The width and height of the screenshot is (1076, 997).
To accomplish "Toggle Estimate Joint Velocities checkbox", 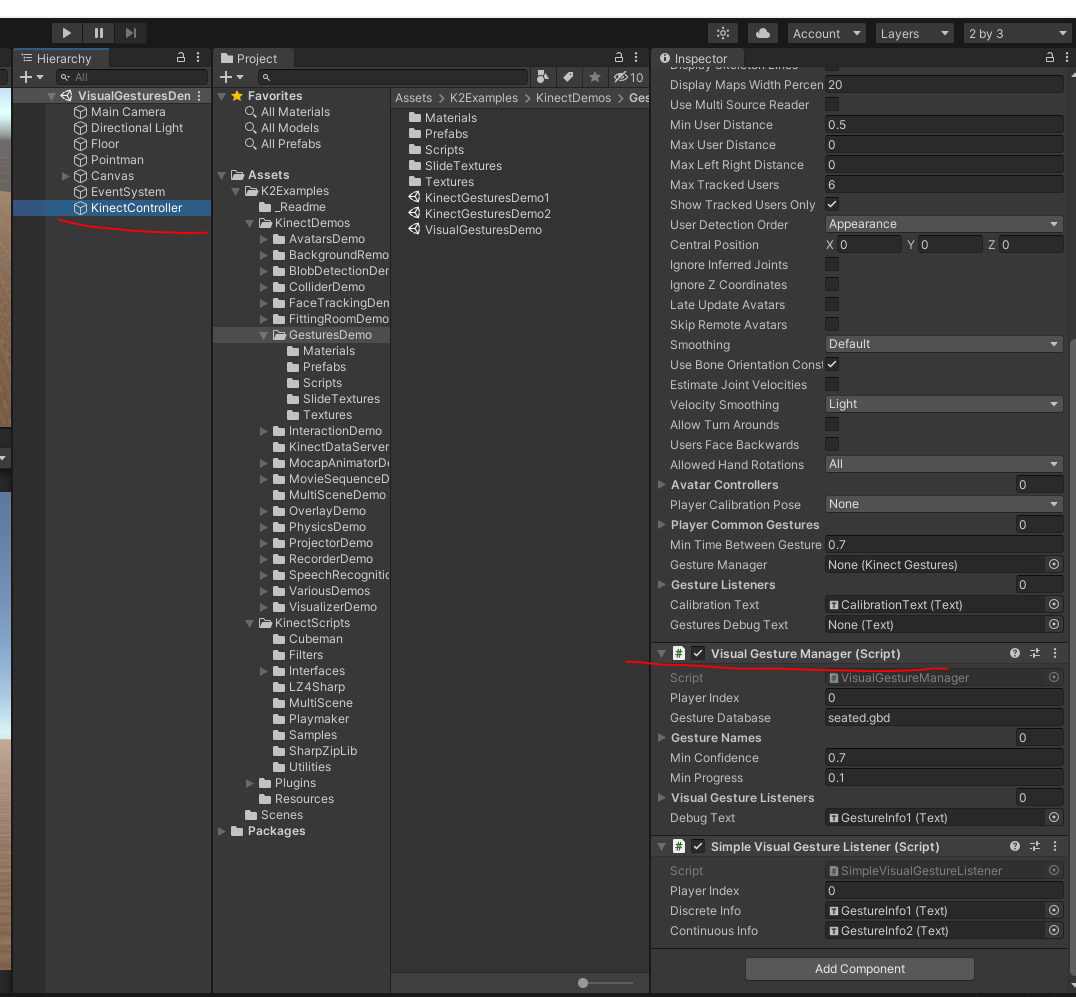I will (x=832, y=384).
